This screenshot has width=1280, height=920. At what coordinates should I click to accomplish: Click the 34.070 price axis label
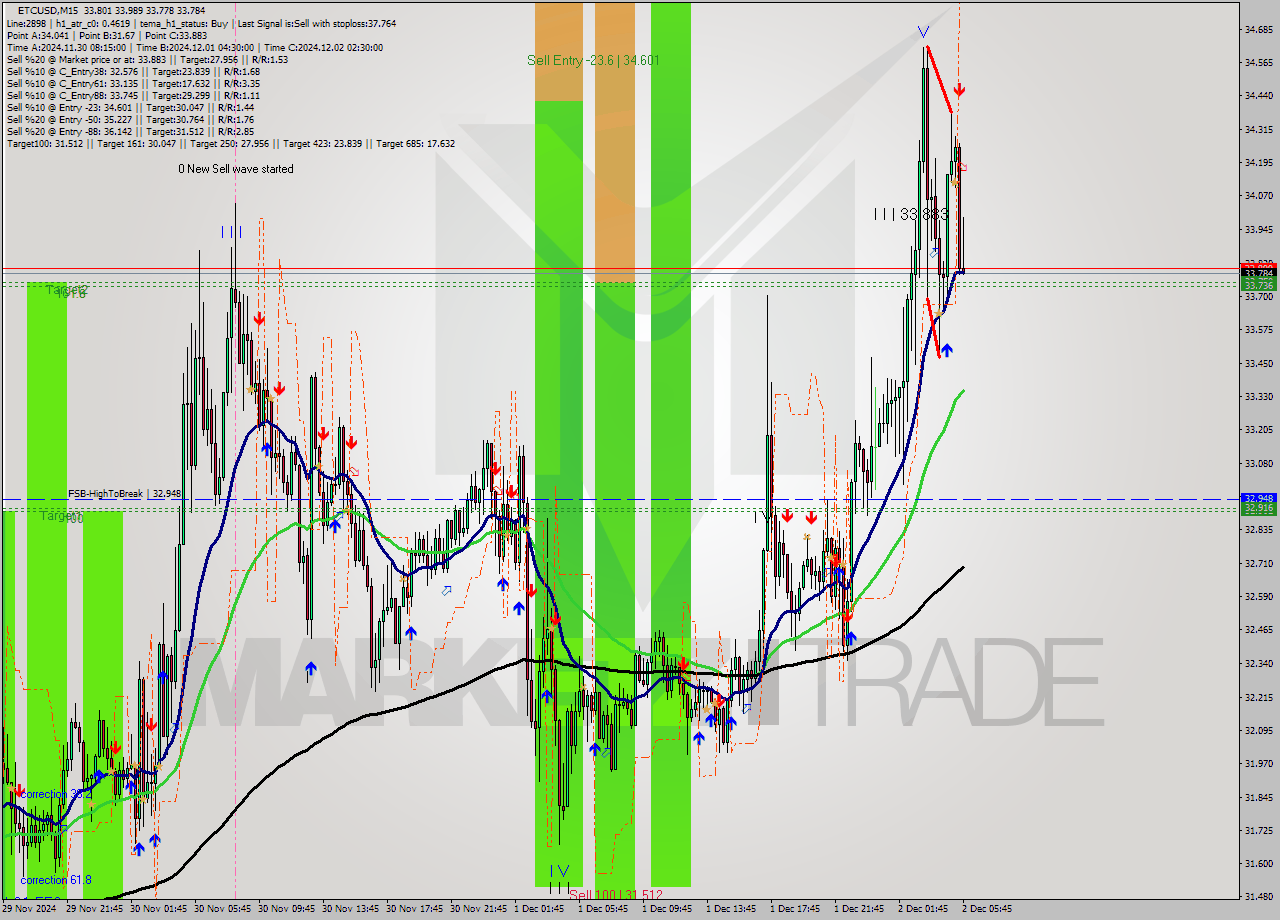pos(1260,195)
